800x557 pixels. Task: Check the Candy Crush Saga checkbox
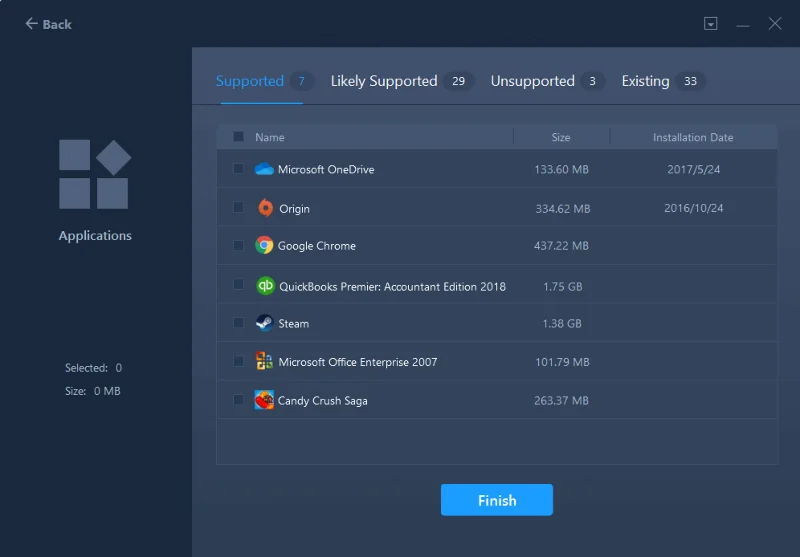(x=238, y=399)
